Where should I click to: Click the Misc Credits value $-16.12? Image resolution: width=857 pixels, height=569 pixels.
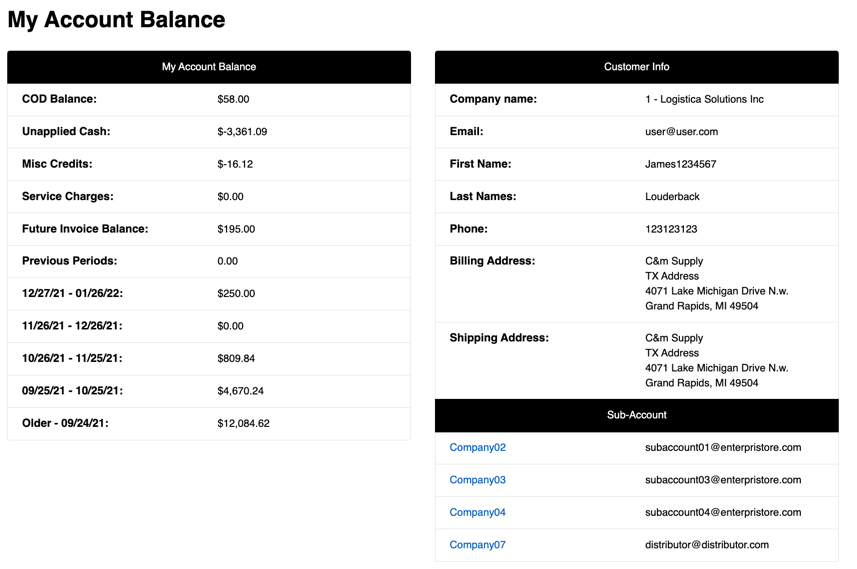pyautogui.click(x=235, y=164)
